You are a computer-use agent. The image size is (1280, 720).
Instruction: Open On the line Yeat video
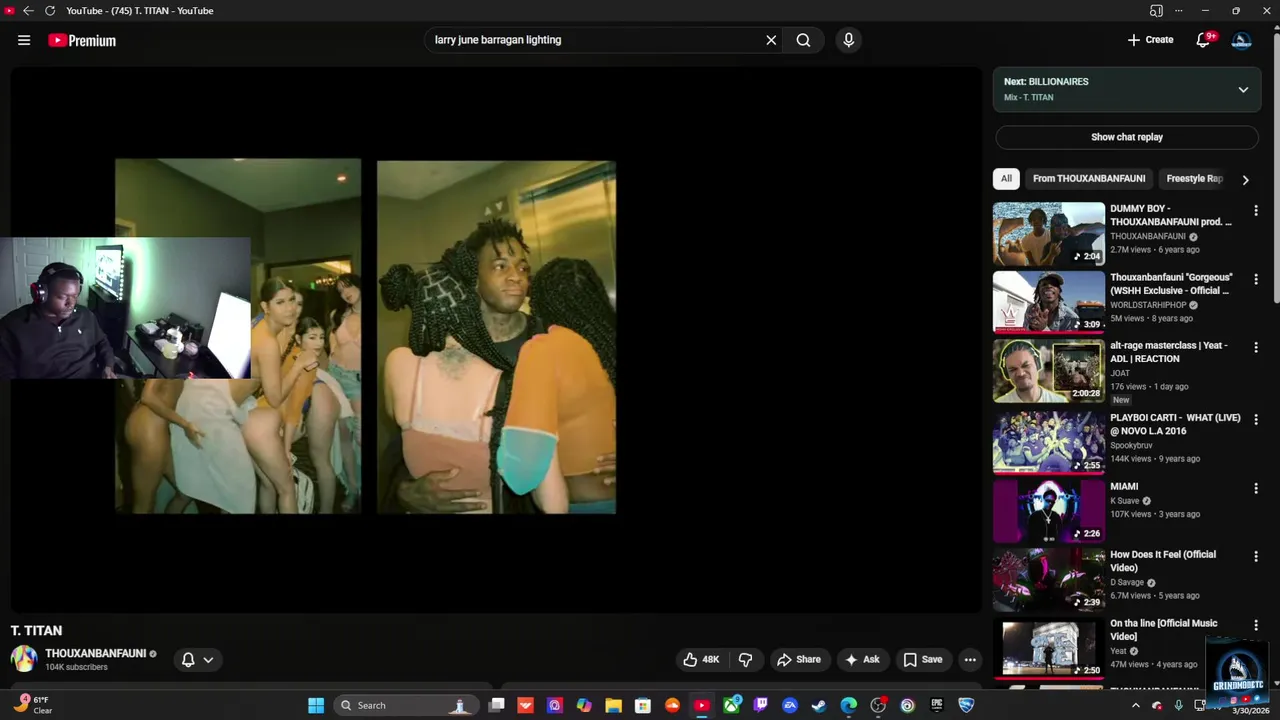tap(1048, 646)
